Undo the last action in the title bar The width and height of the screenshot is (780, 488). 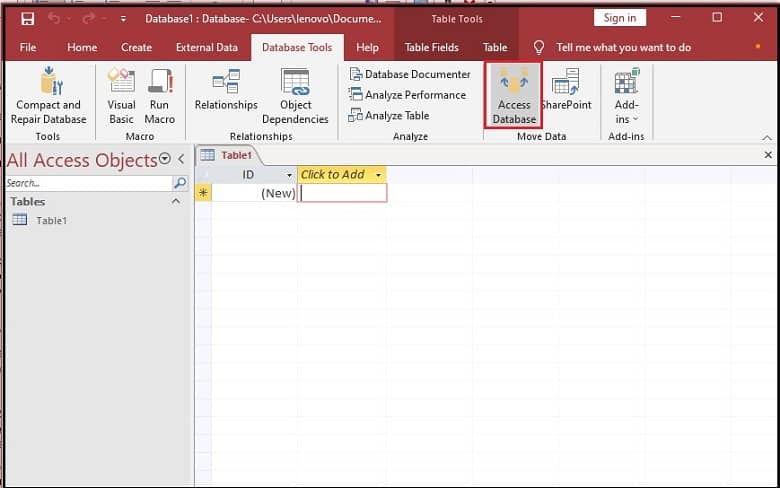point(54,19)
